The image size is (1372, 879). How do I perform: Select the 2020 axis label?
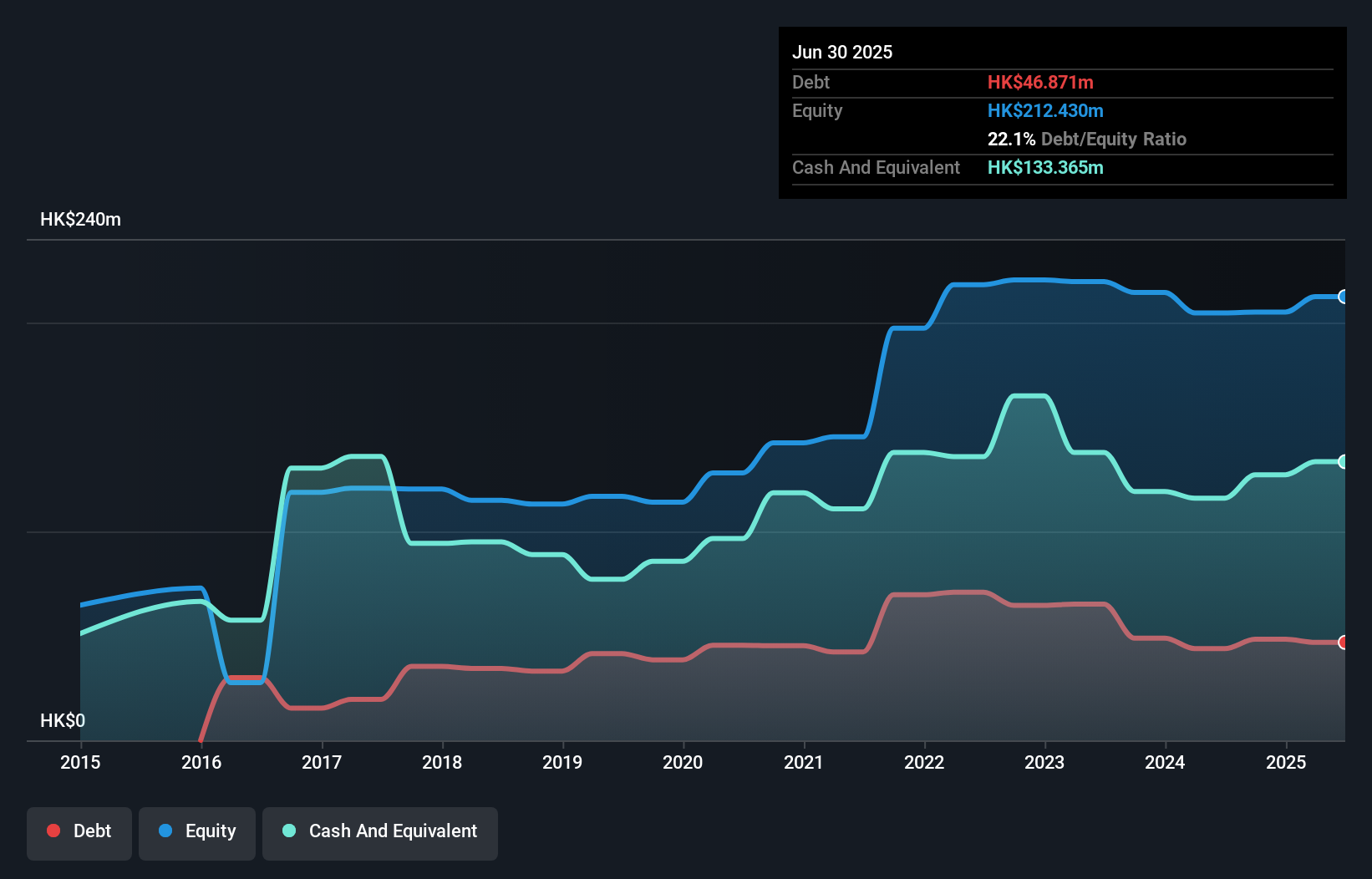point(683,762)
